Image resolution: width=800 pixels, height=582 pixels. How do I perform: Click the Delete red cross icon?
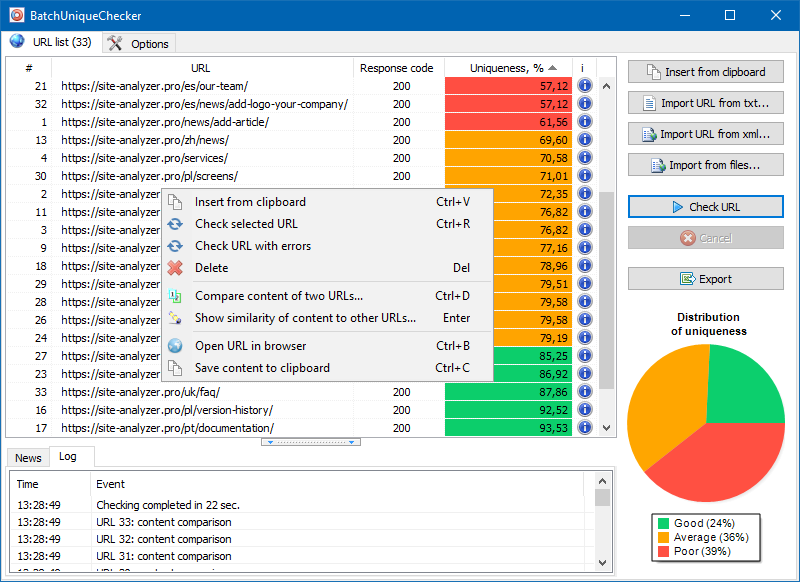(x=175, y=268)
